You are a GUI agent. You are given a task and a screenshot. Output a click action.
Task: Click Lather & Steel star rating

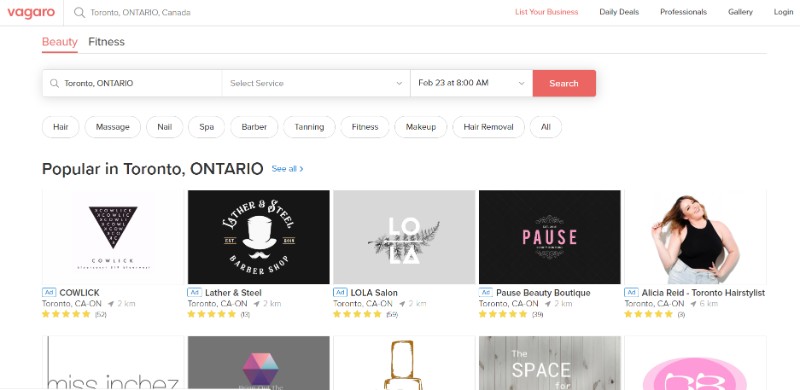click(x=212, y=314)
